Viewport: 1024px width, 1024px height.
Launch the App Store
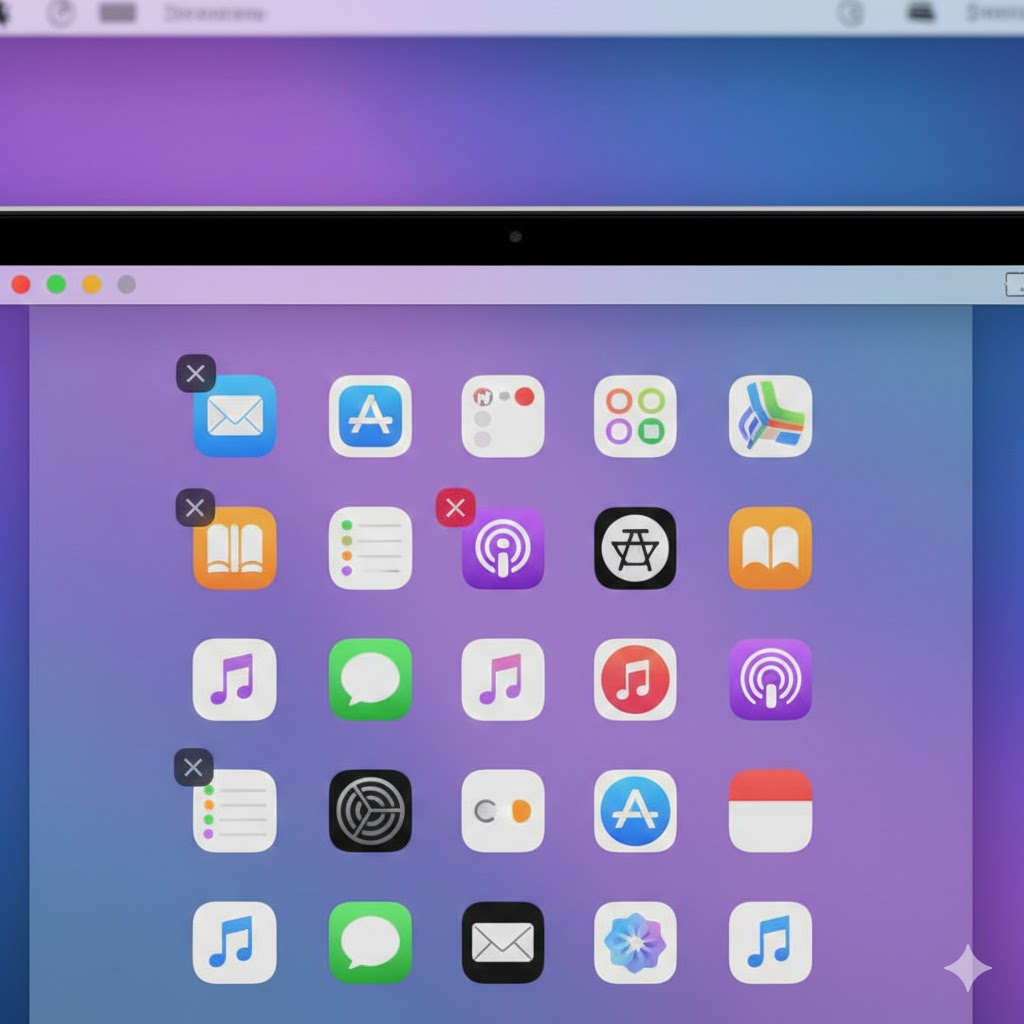click(x=370, y=417)
